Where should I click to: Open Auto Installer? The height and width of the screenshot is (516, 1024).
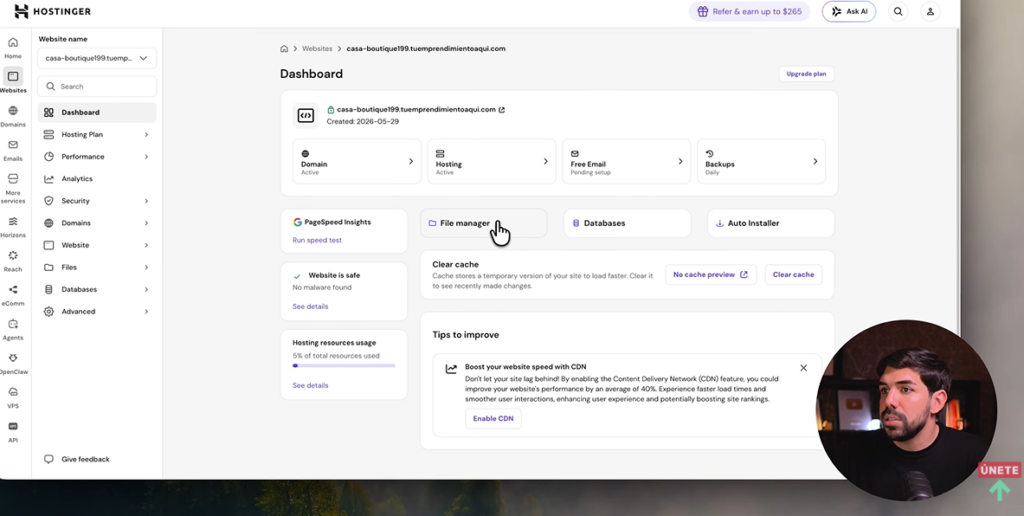coord(771,223)
